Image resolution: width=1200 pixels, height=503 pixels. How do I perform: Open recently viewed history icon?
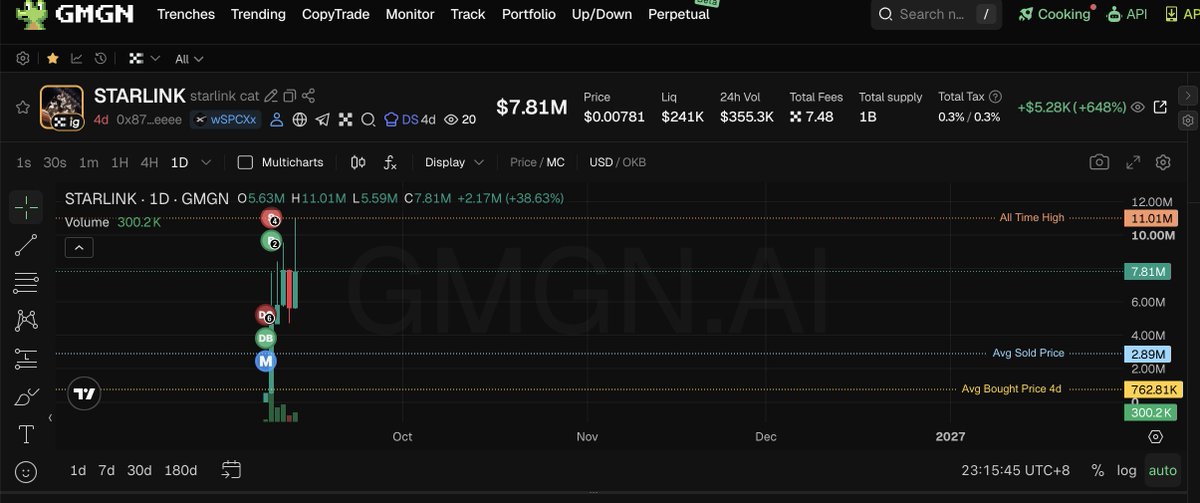[100, 59]
